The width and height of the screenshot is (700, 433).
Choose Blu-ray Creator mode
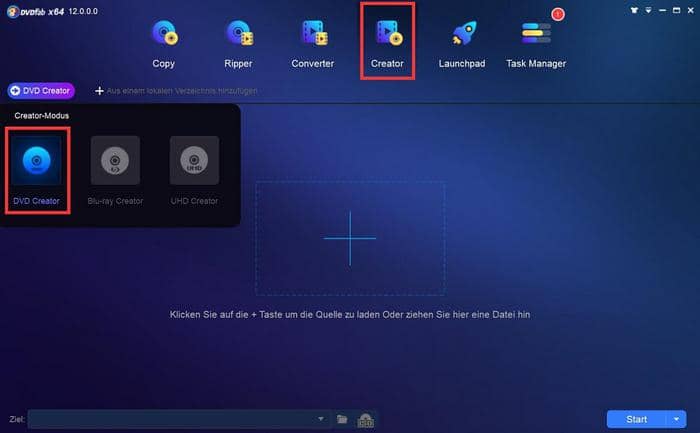coord(115,170)
